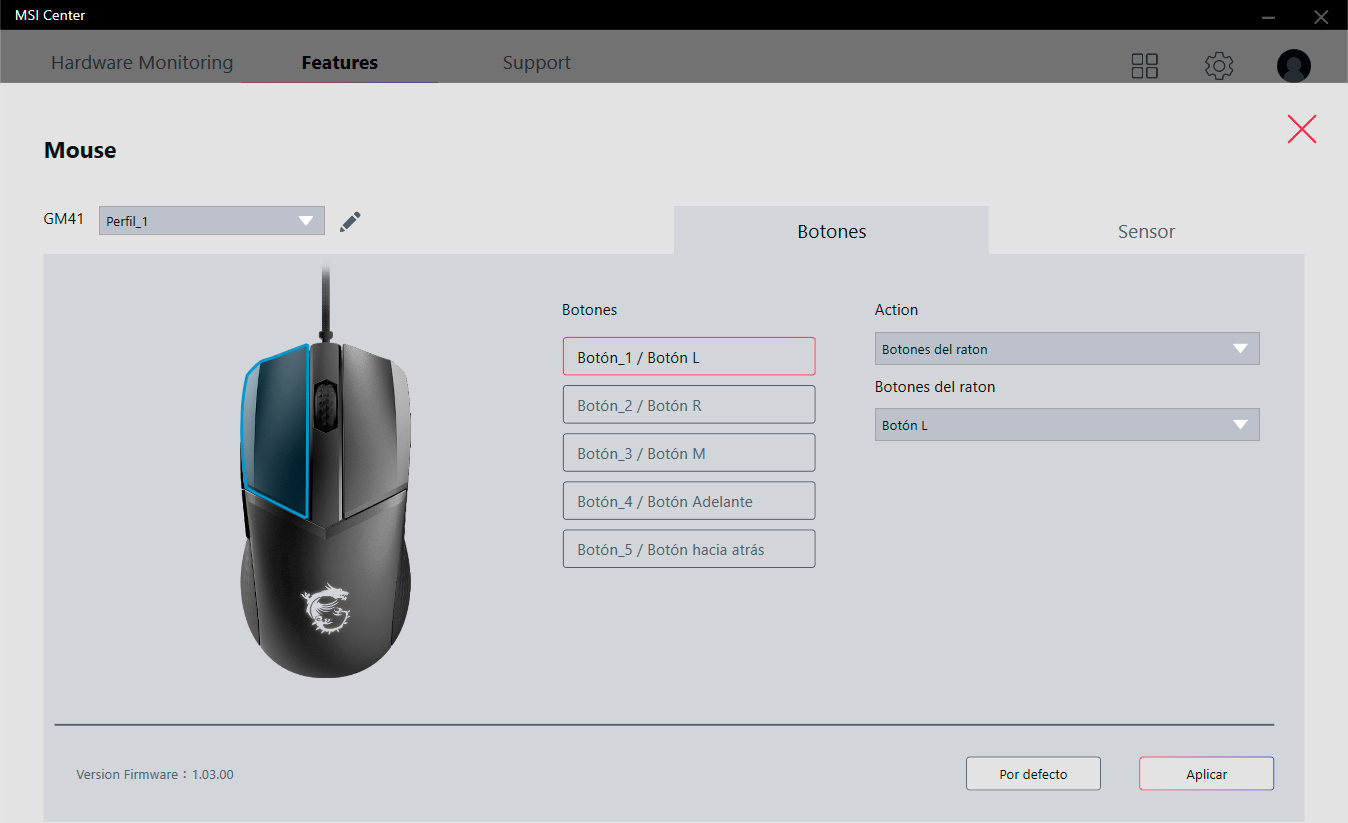This screenshot has width=1348, height=823.
Task: Open the apps grid icon
Action: 1144,66
